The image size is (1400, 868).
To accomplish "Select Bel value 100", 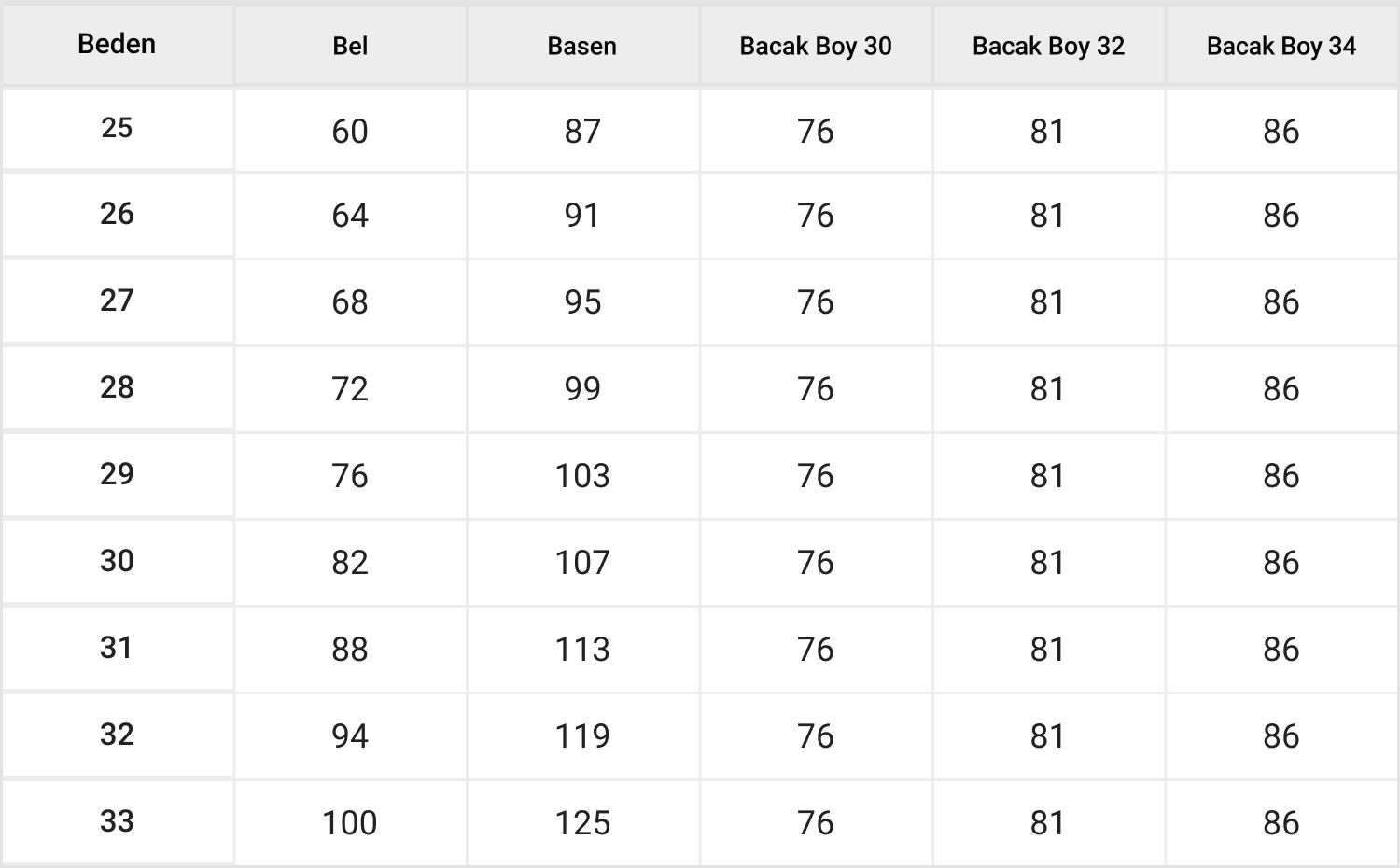I will pos(350,823).
